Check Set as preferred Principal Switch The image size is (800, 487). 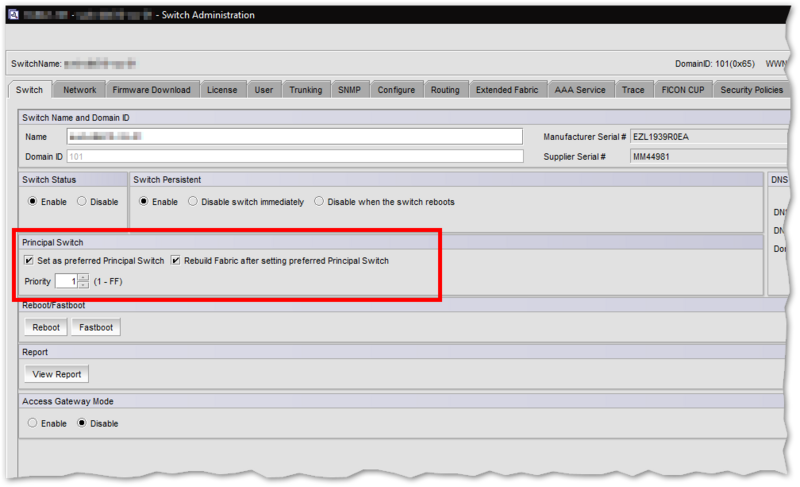click(29, 261)
